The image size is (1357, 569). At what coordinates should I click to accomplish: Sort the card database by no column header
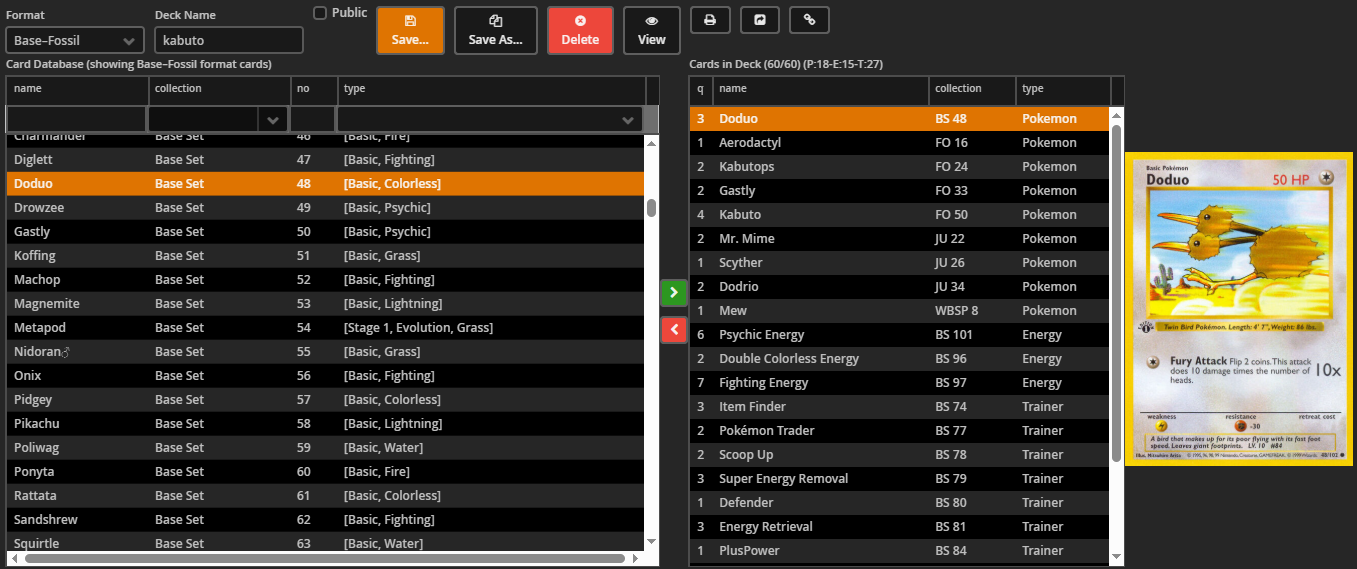click(314, 89)
